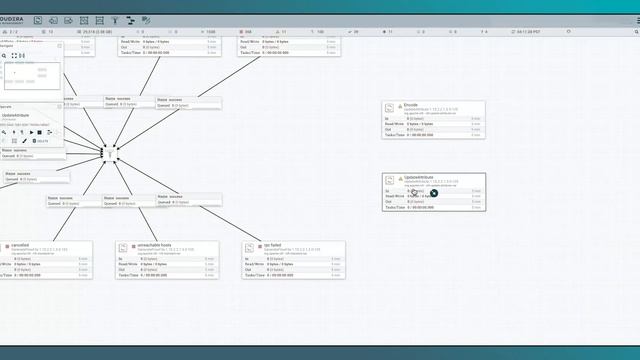Open the global hamburger menu

pyautogui.click(x=638, y=20)
